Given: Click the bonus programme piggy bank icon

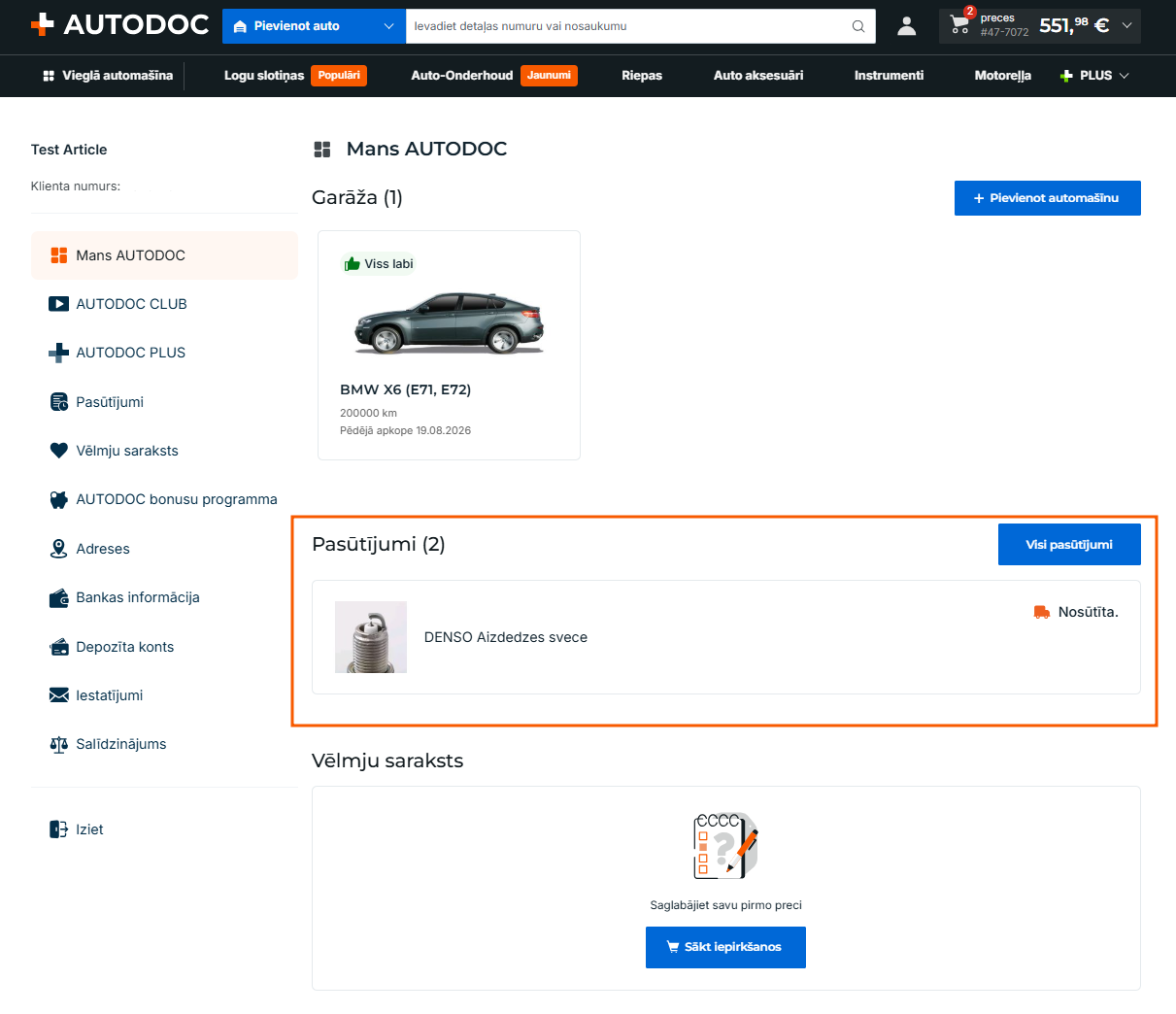Looking at the screenshot, I should click(x=59, y=499).
